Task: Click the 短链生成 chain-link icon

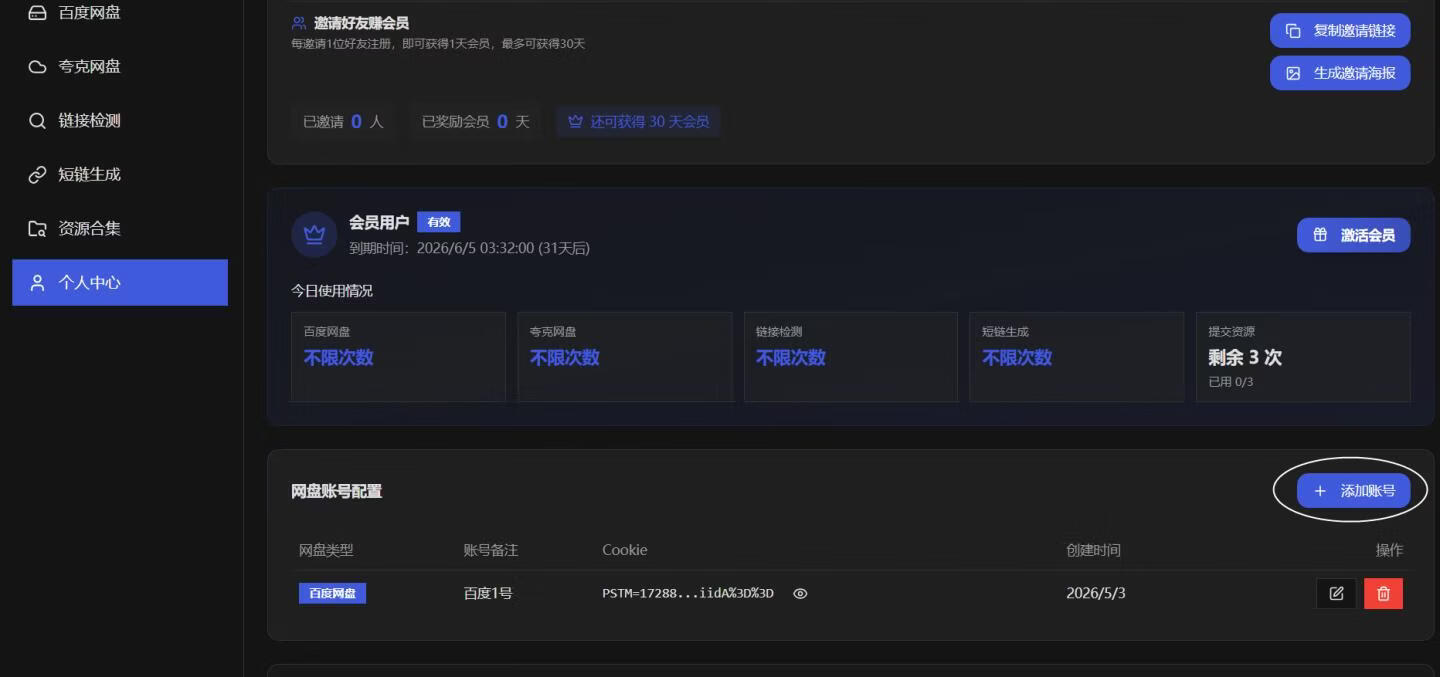Action: click(37, 175)
